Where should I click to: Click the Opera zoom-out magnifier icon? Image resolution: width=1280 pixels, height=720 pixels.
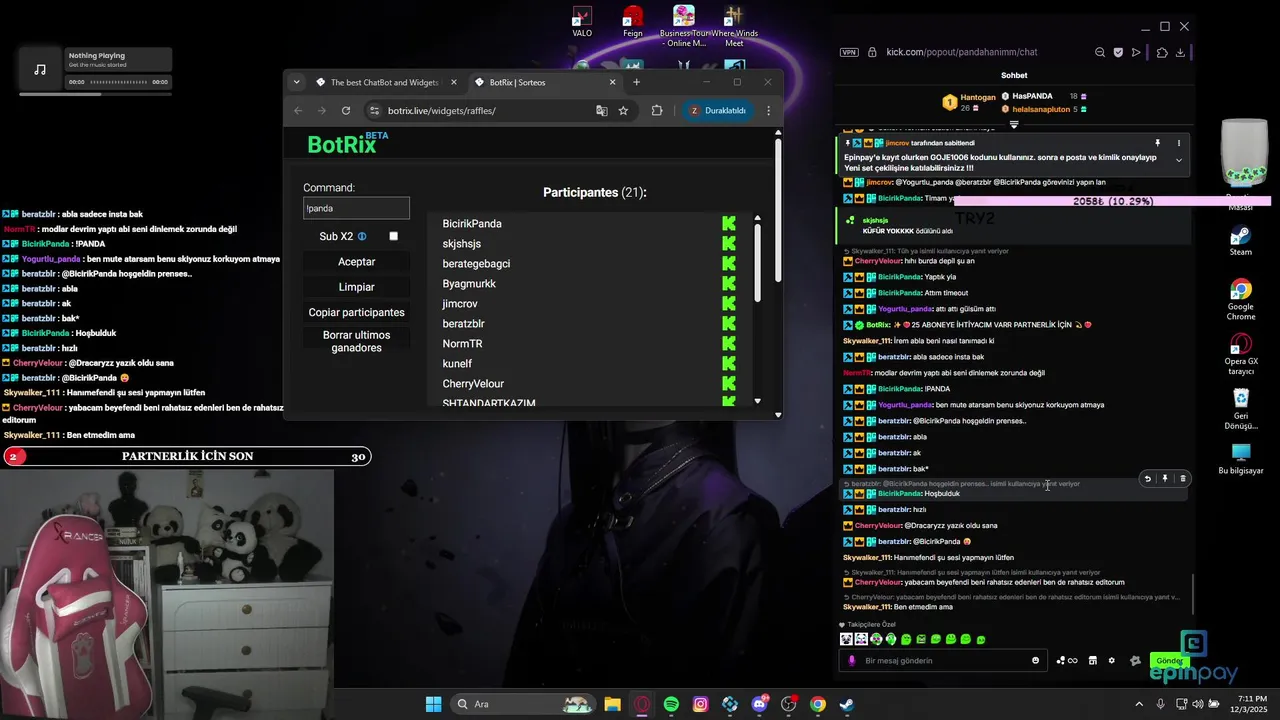click(x=1100, y=52)
